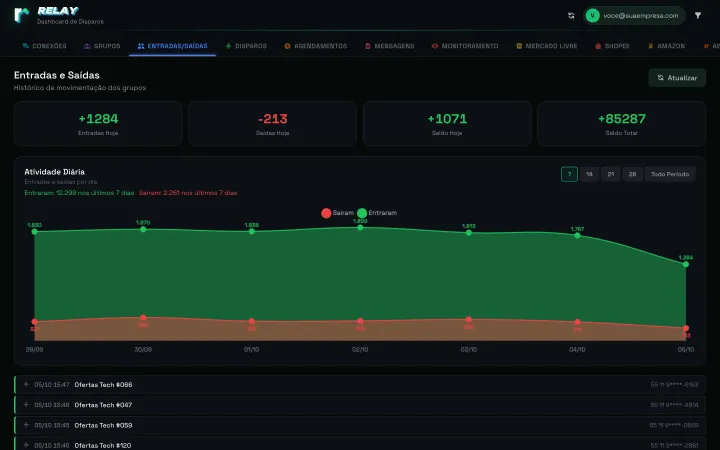Click the Agendamentos clock icon
Screen dimensions: 720x450
pyautogui.click(x=287, y=46)
